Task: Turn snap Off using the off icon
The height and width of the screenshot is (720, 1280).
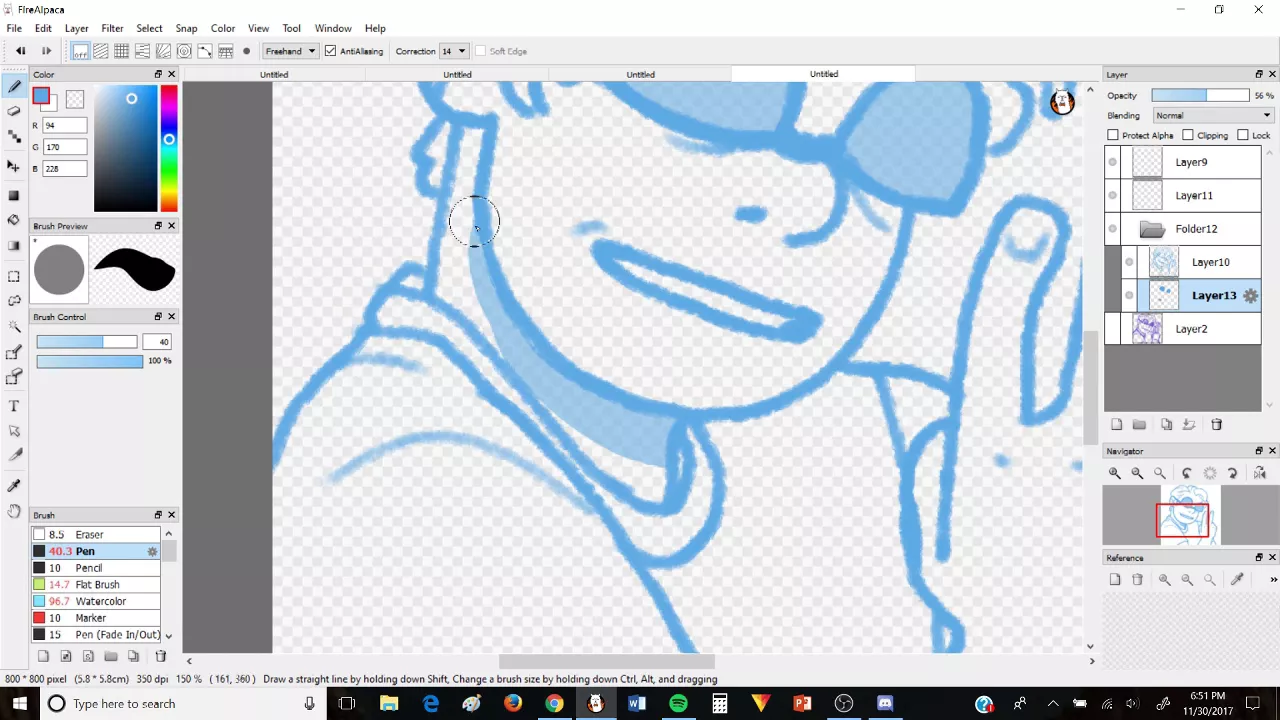Action: click(80, 51)
